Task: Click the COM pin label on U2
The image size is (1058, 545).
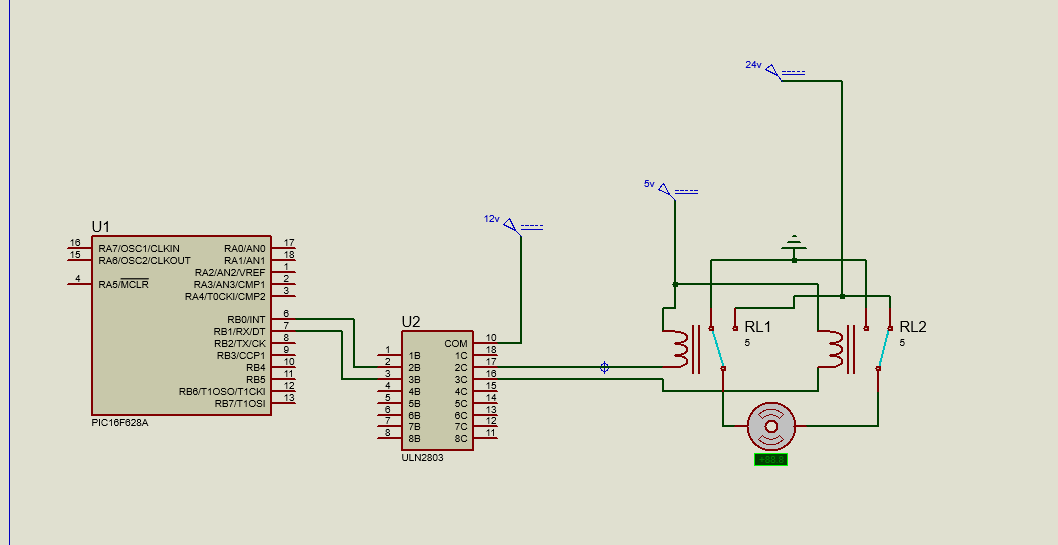Action: coord(455,344)
